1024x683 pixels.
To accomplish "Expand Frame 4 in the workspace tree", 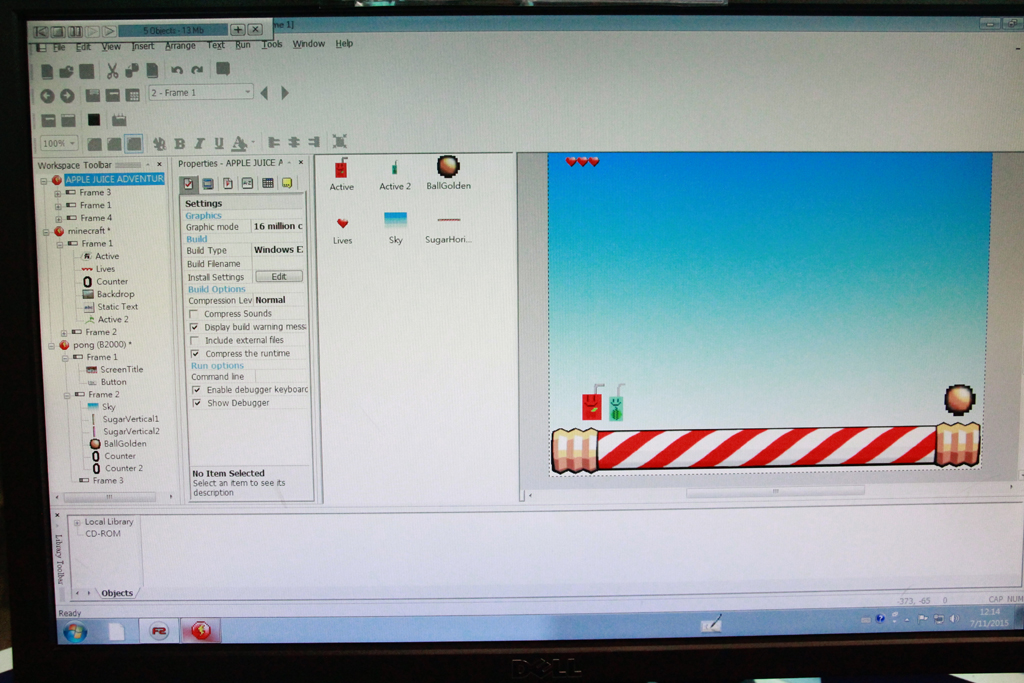I will (58, 219).
